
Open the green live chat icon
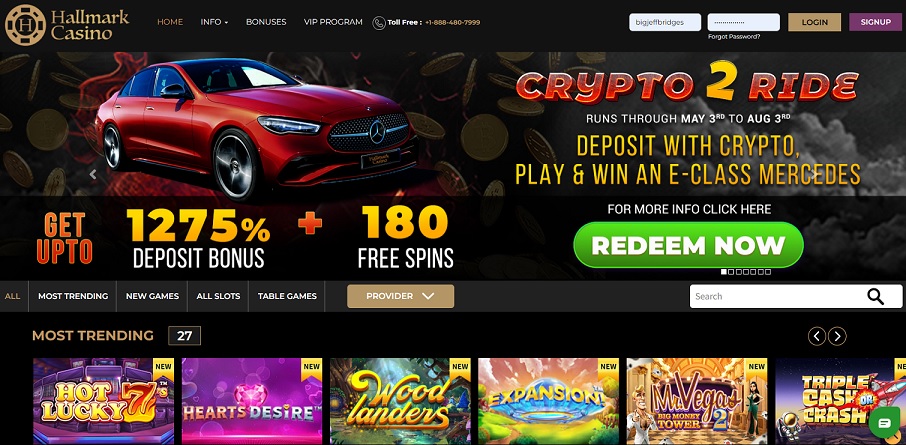[x=884, y=423]
